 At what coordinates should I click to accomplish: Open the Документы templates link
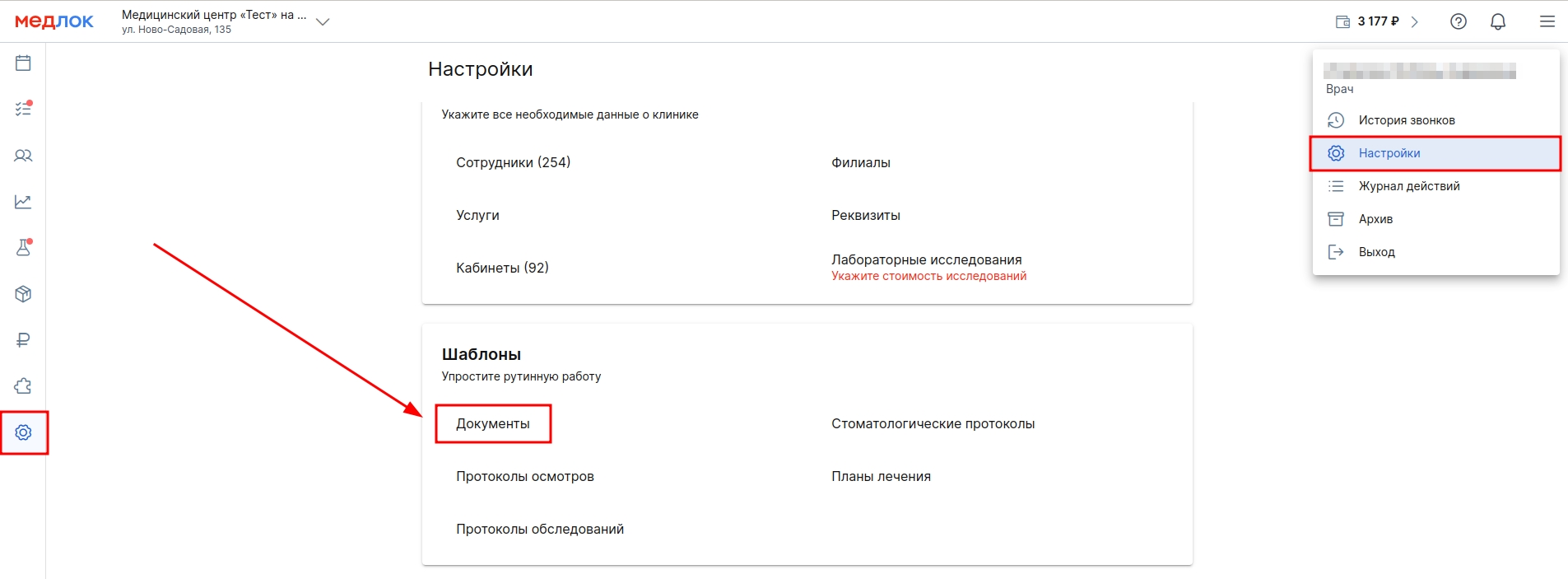pyautogui.click(x=493, y=423)
